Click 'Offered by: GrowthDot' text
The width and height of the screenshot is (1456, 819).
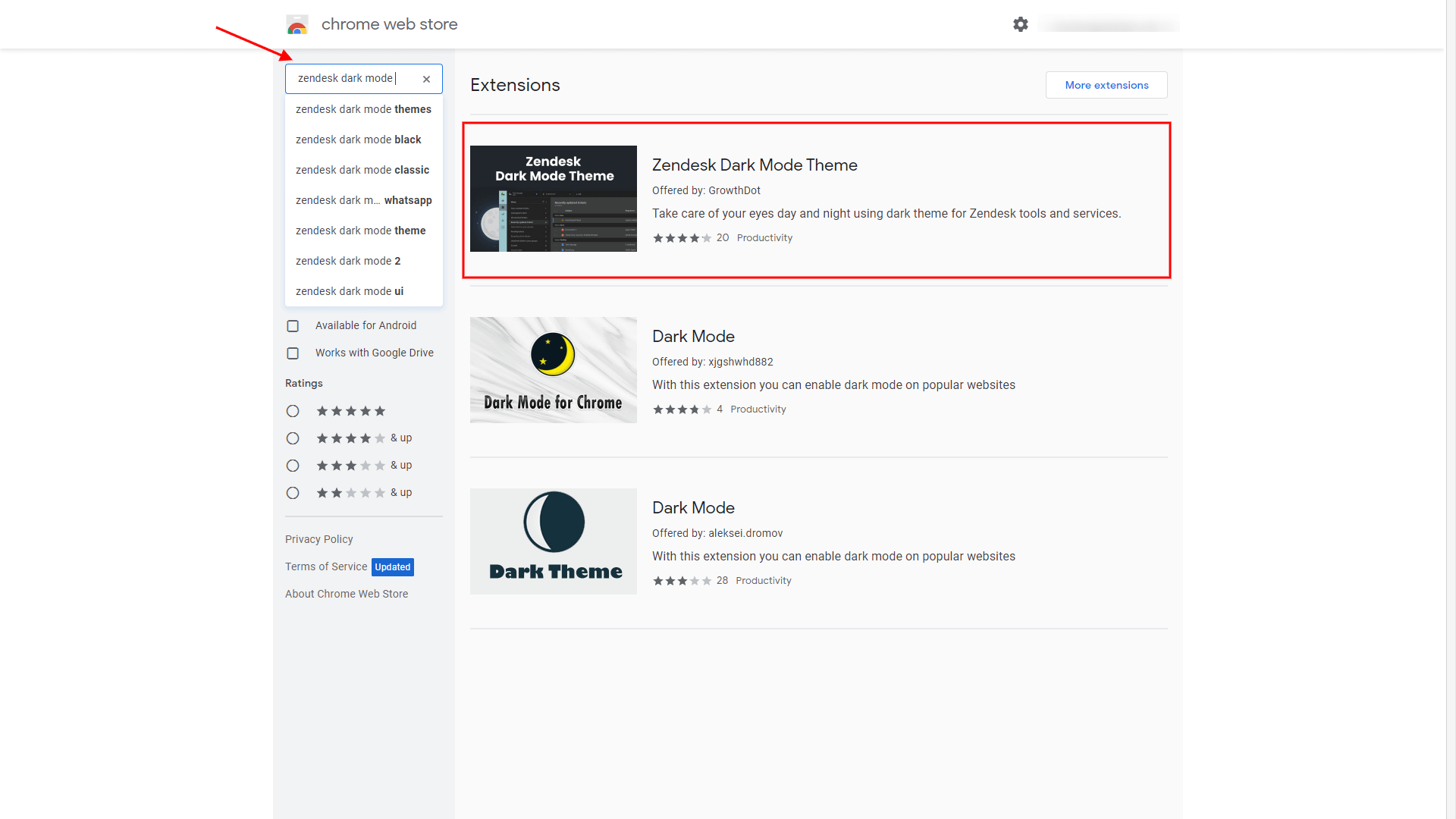(x=706, y=190)
